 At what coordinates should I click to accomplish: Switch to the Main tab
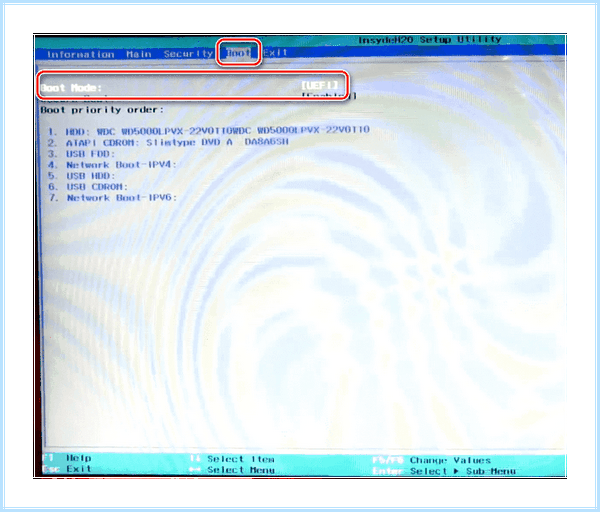tap(139, 54)
